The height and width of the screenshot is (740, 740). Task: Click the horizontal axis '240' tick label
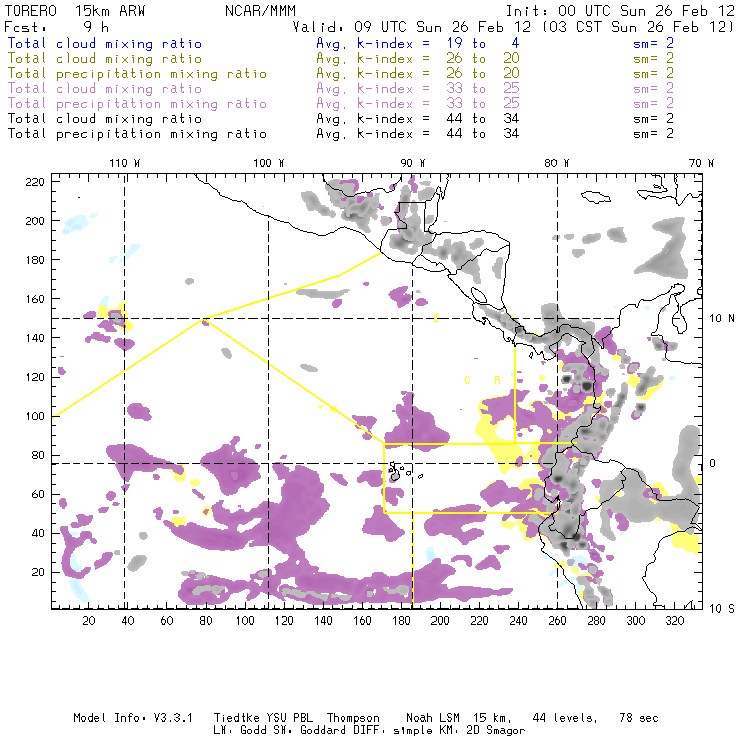click(518, 621)
